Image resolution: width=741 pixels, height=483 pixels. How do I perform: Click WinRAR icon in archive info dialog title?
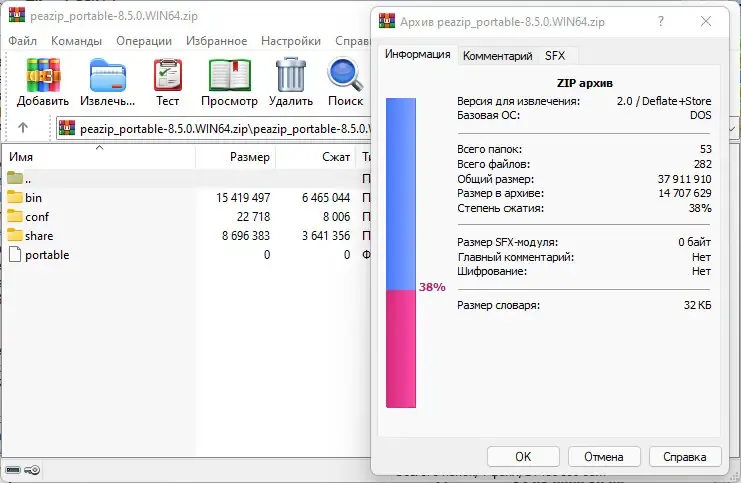coord(387,21)
